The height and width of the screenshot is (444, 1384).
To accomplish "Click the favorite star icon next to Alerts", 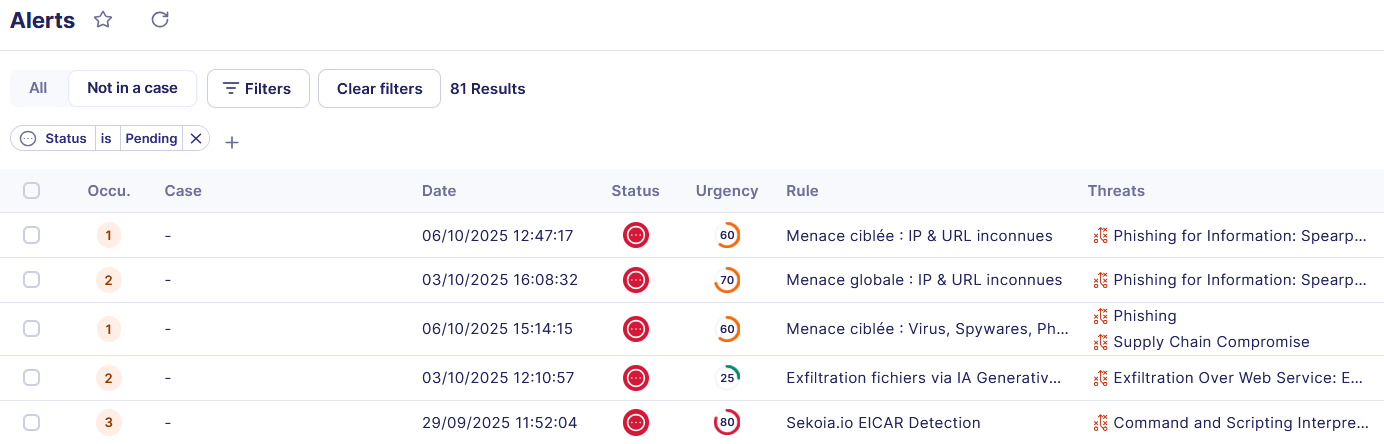I will [103, 20].
